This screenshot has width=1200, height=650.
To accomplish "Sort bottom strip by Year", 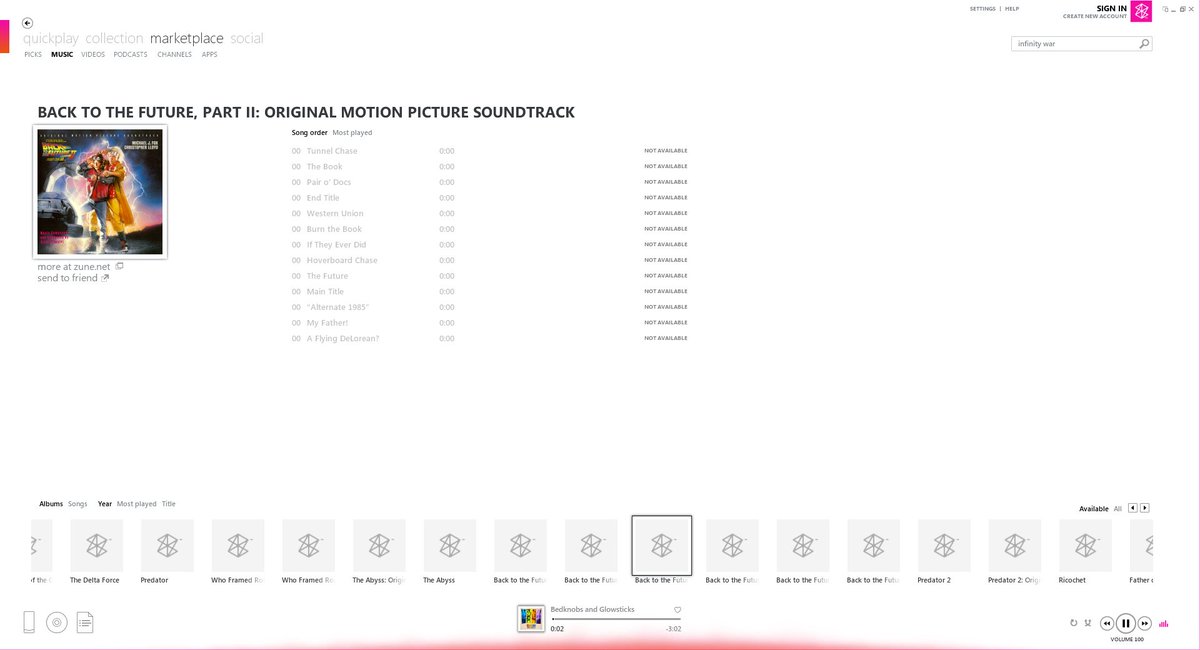I will (105, 504).
